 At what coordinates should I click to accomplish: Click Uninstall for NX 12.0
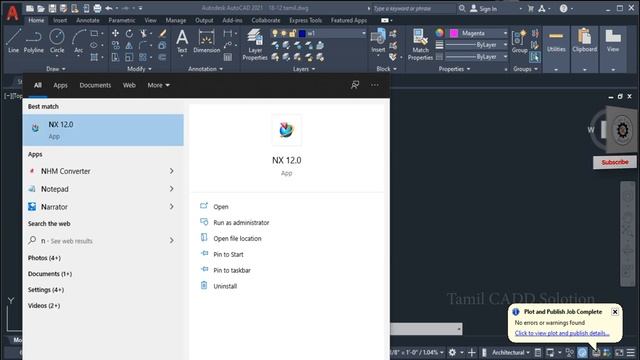coord(225,286)
